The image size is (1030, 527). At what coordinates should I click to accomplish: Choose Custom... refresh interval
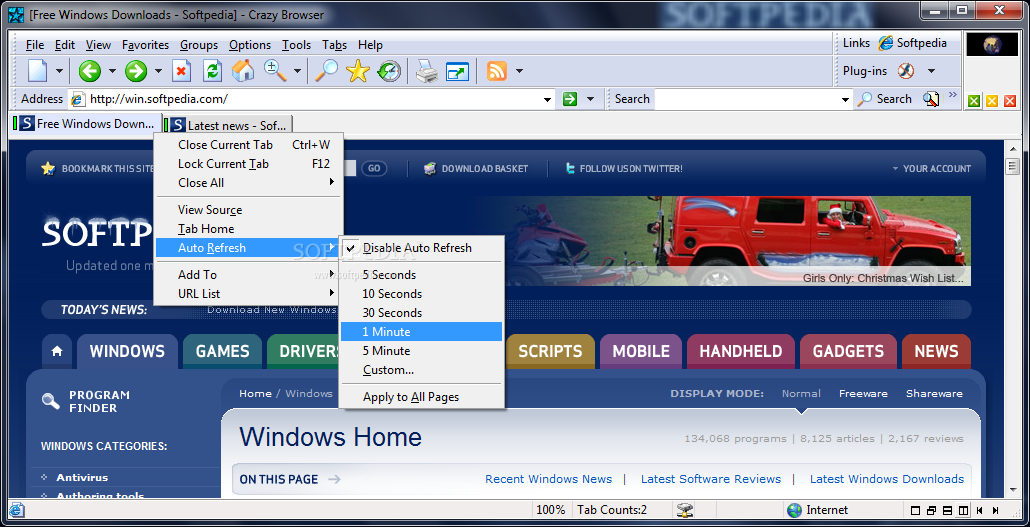pos(422,370)
